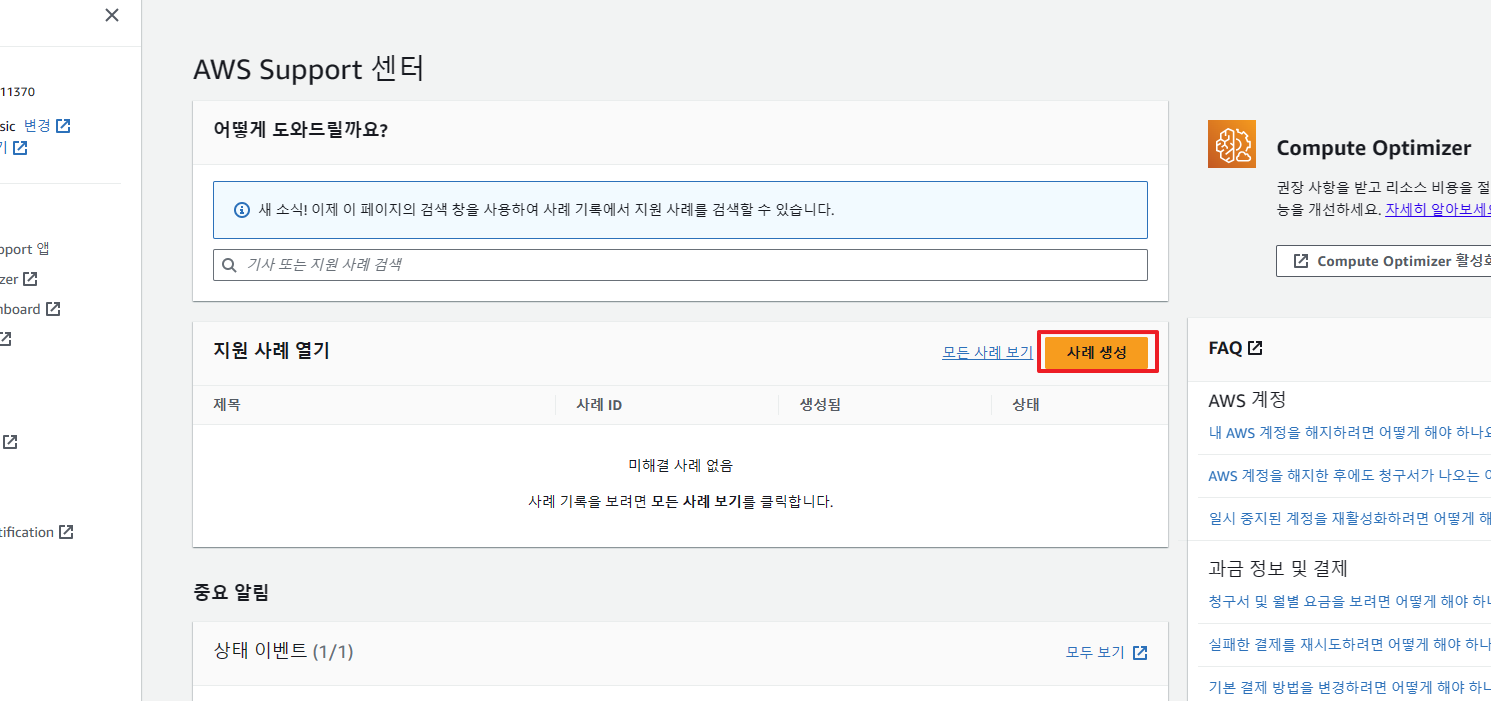Click the FAQ heading link
The height and width of the screenshot is (701, 1491).
tap(1235, 348)
